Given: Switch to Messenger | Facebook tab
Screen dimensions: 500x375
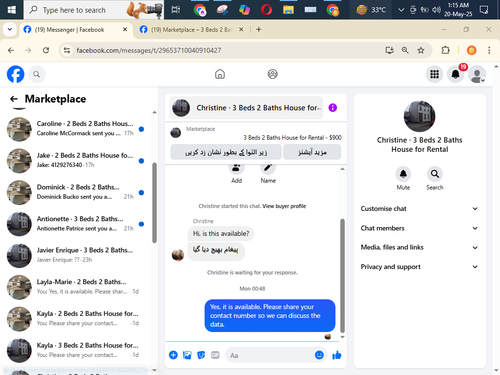Looking at the screenshot, I should coord(76,30).
